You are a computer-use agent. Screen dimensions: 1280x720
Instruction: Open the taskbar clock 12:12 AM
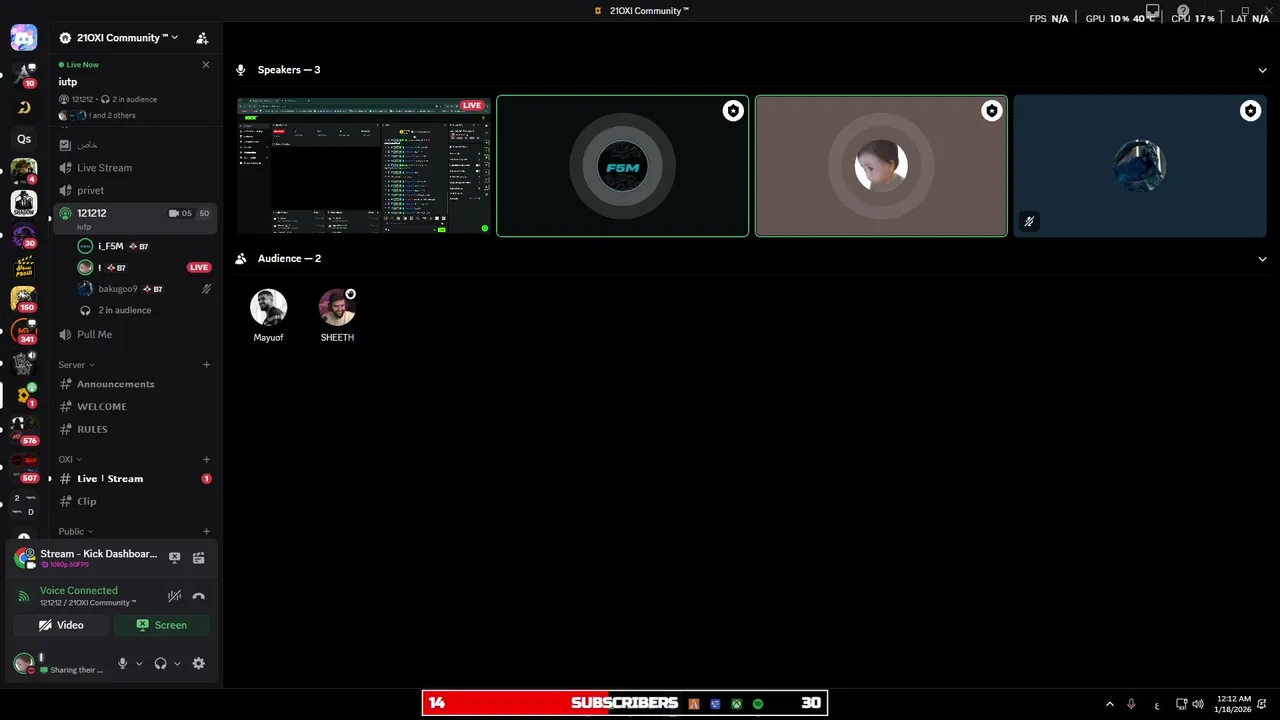pyautogui.click(x=1233, y=704)
